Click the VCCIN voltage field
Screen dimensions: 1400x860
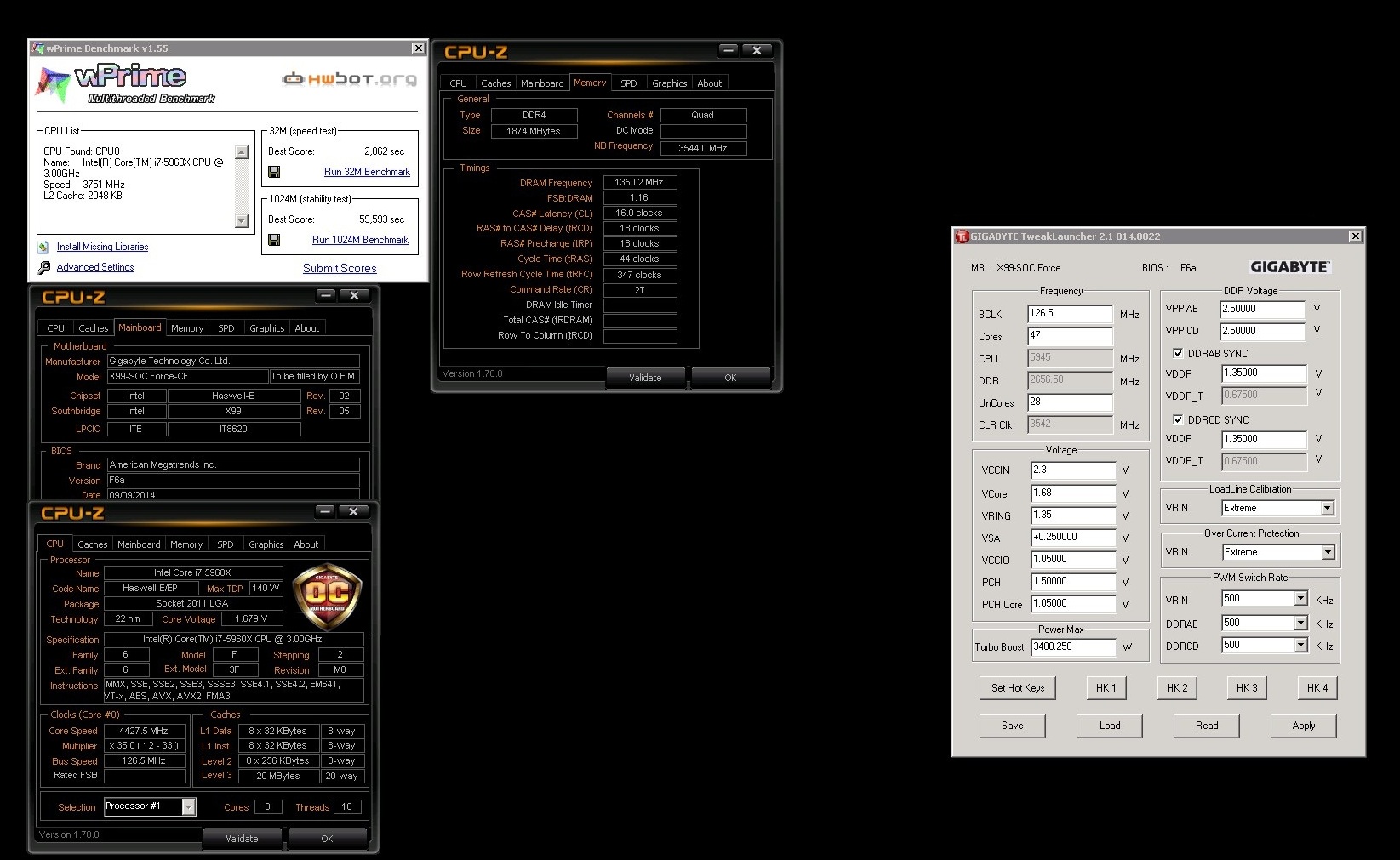tap(1073, 470)
